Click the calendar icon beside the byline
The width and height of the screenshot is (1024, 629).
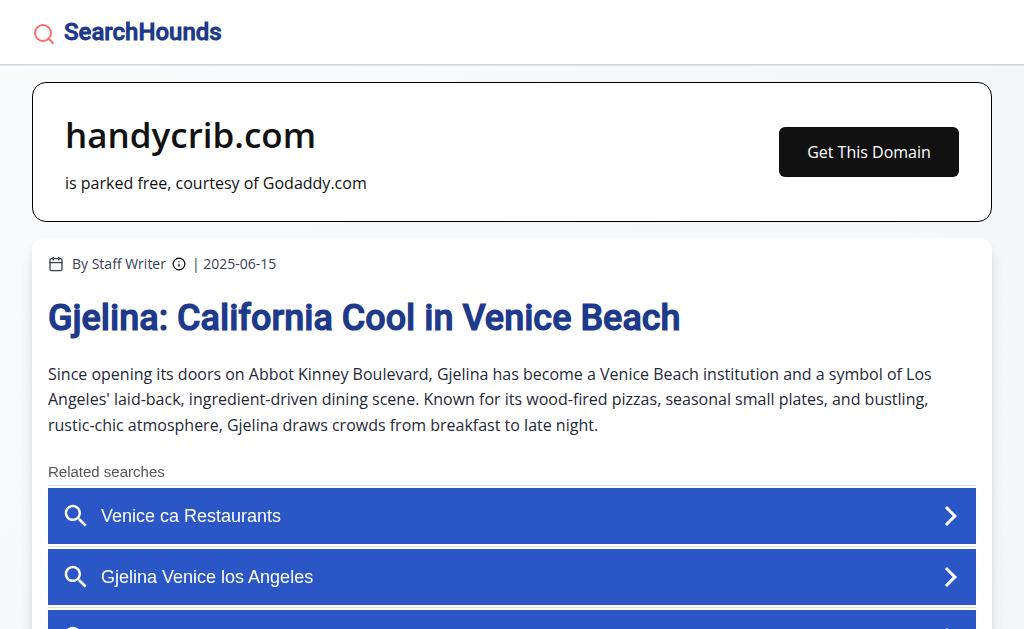click(x=56, y=264)
